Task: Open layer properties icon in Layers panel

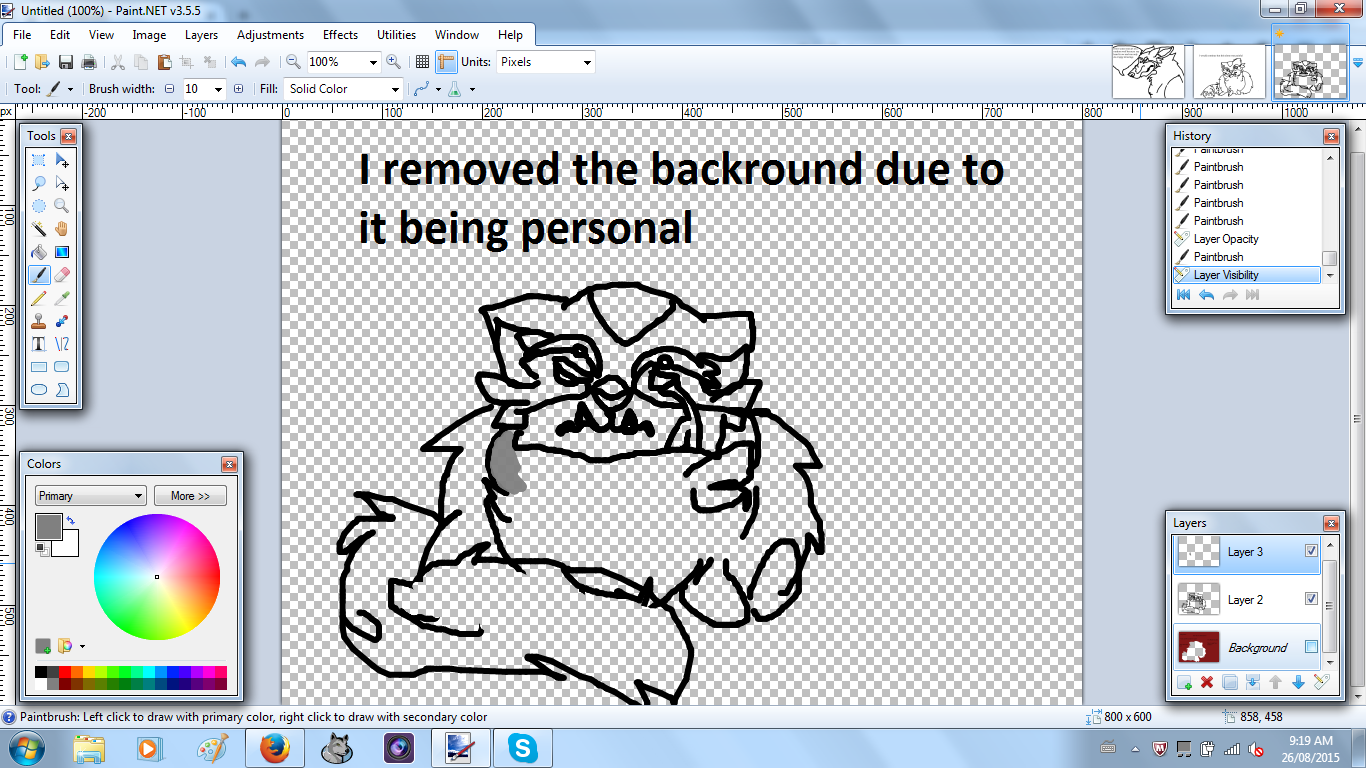Action: (x=1322, y=682)
